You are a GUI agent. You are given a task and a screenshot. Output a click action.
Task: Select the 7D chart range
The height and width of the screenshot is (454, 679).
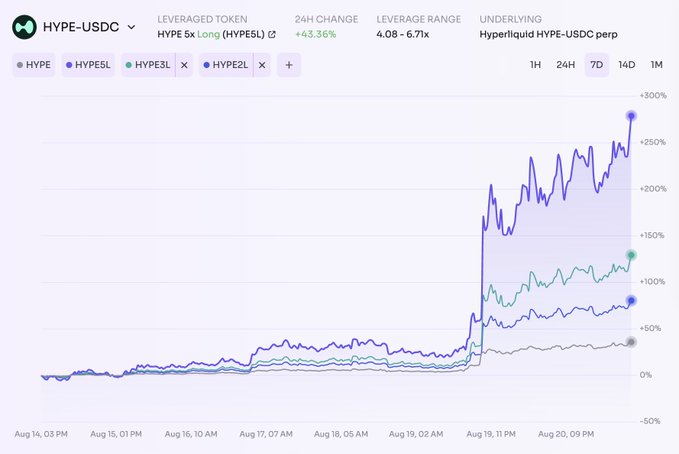click(x=597, y=65)
